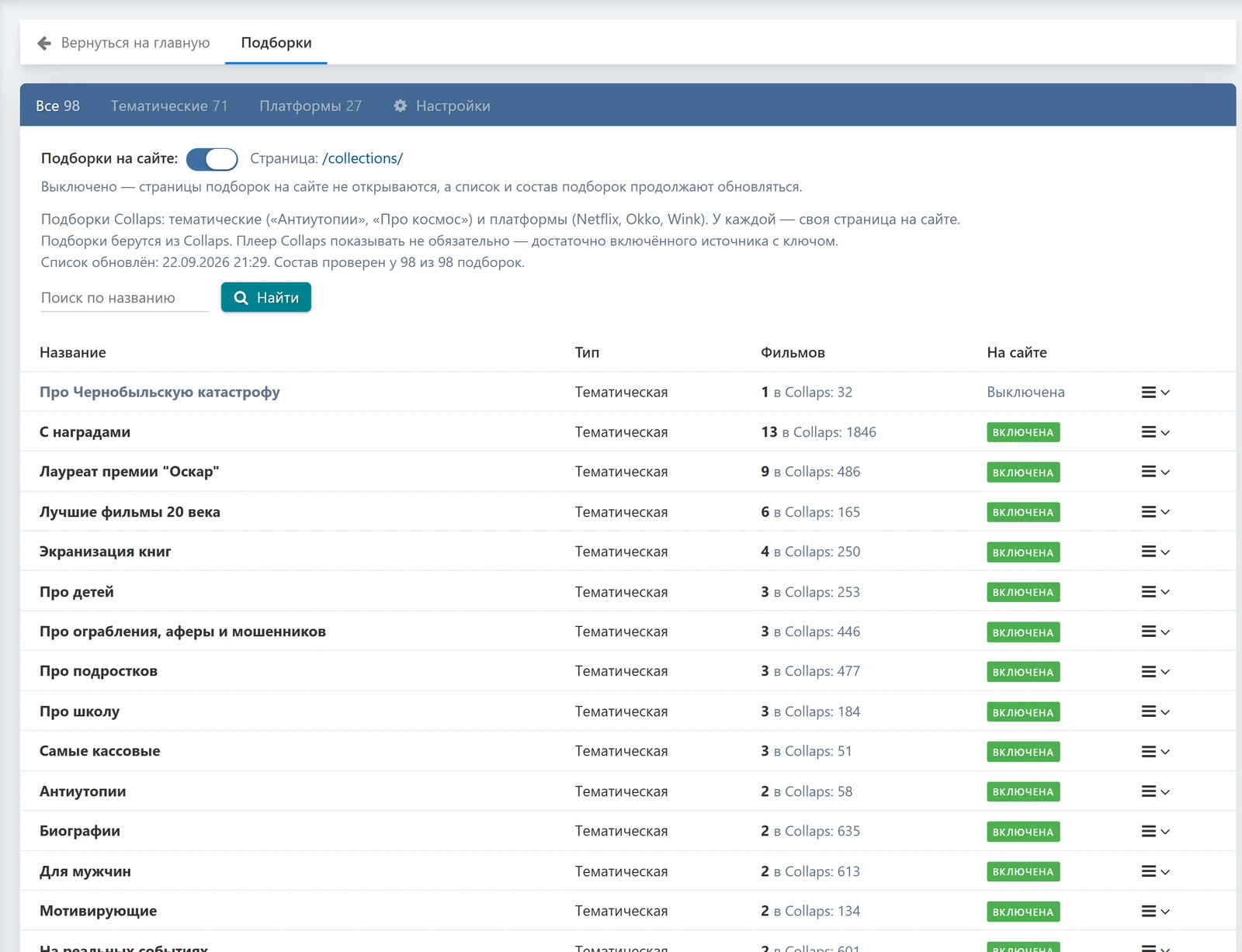Click film count 13 в Collaps: 1846
The height and width of the screenshot is (952, 1242).
(x=819, y=432)
